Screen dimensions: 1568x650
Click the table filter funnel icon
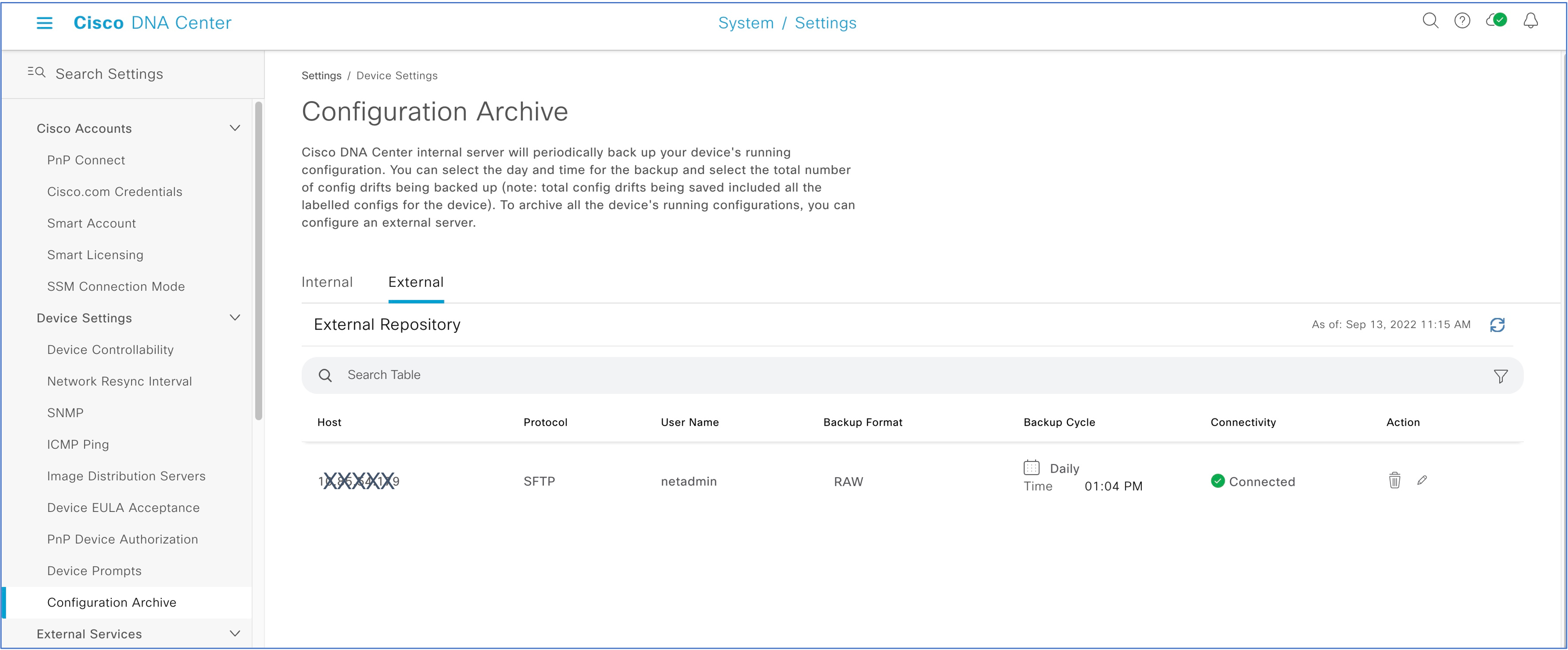click(x=1500, y=376)
